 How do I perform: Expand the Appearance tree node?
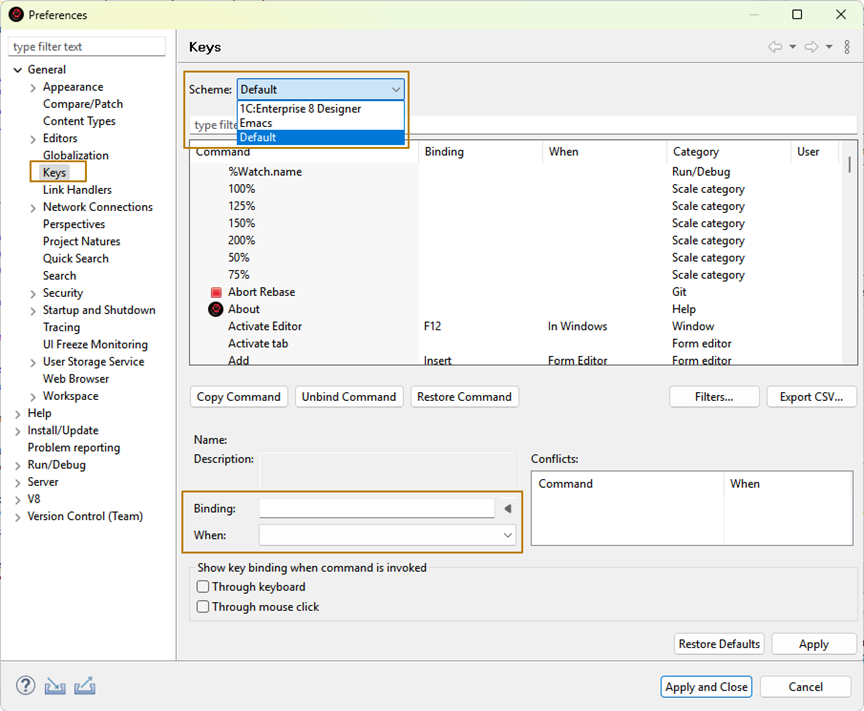pyautogui.click(x=33, y=88)
